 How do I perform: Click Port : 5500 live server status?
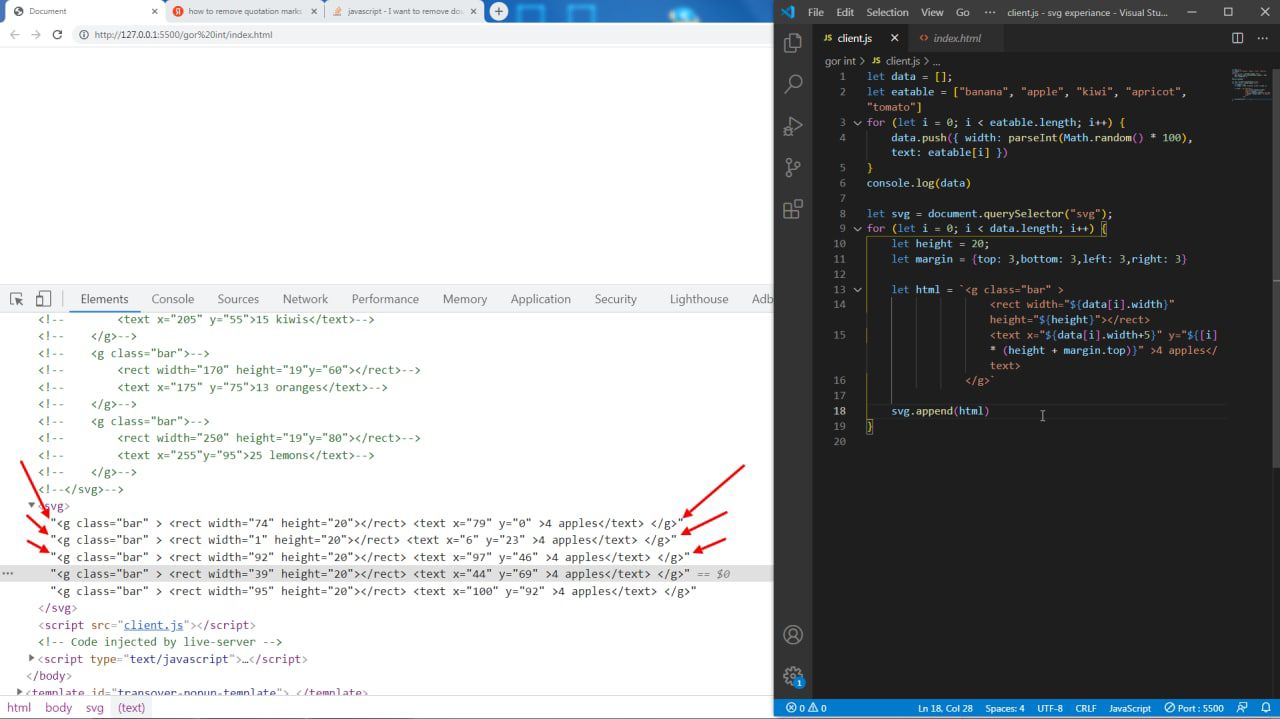(1194, 708)
